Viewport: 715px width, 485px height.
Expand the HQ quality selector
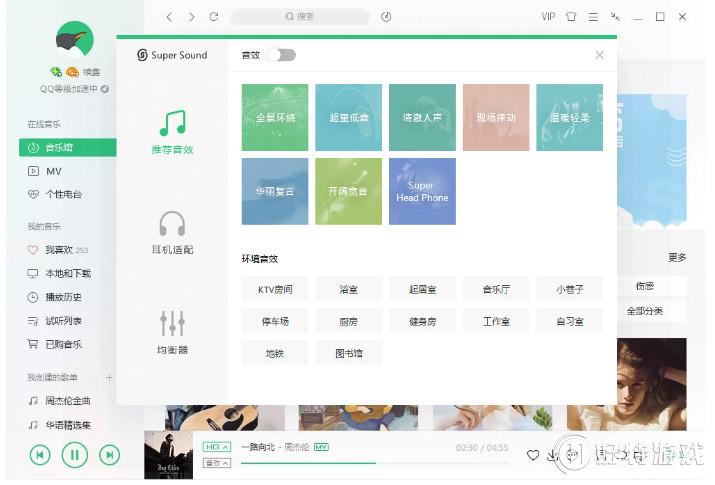tap(217, 447)
